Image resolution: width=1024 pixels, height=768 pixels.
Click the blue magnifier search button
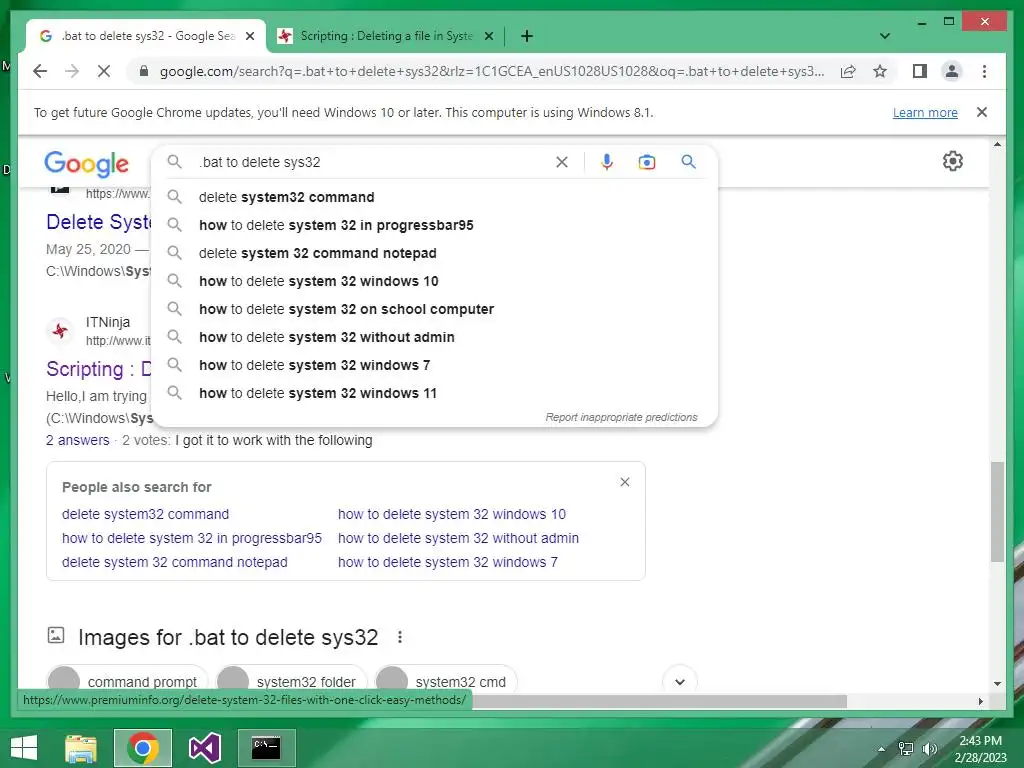(x=688, y=161)
